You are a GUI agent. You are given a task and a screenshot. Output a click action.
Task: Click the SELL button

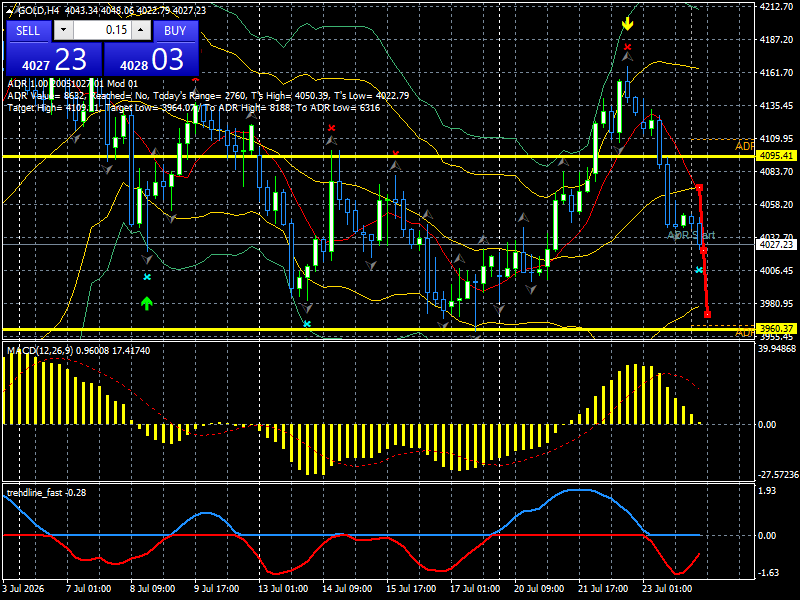click(28, 31)
